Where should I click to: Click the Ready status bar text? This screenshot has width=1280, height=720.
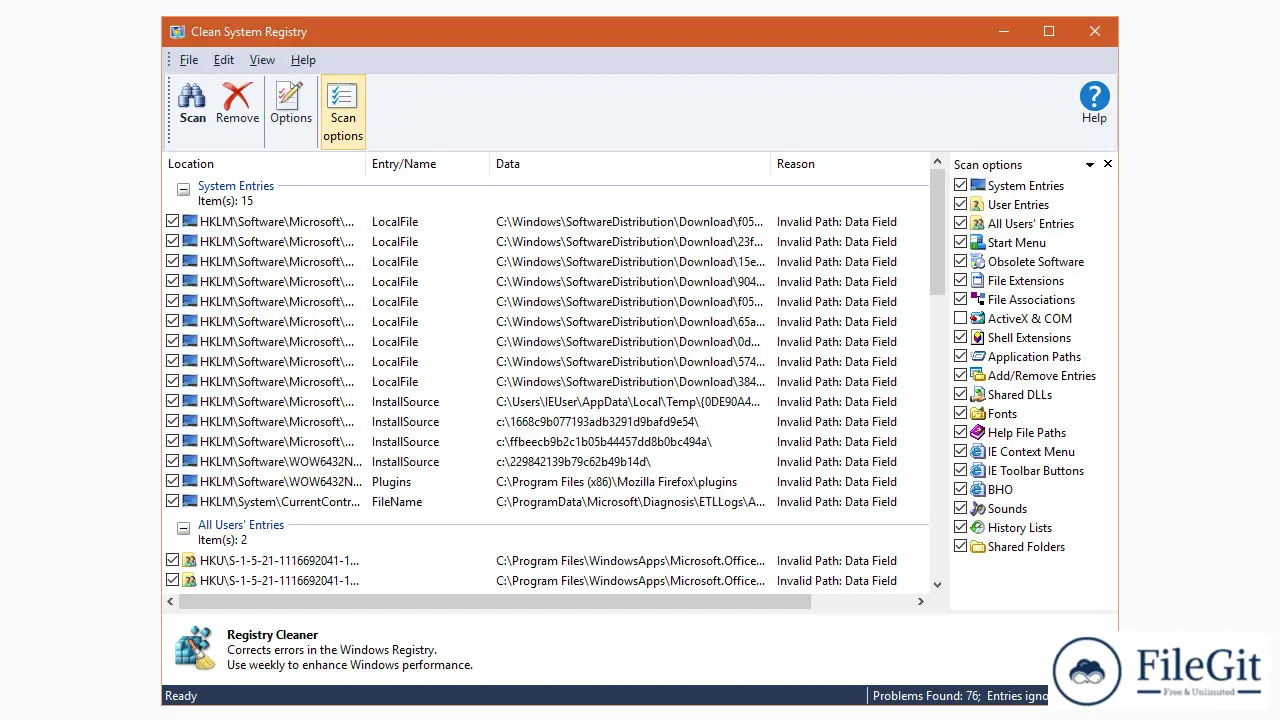181,696
